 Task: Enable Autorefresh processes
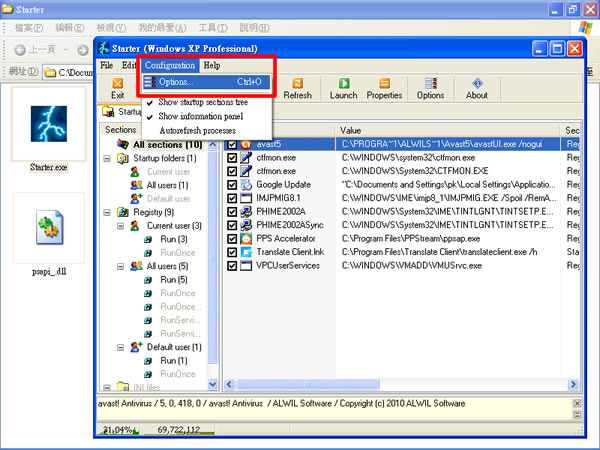click(206, 130)
